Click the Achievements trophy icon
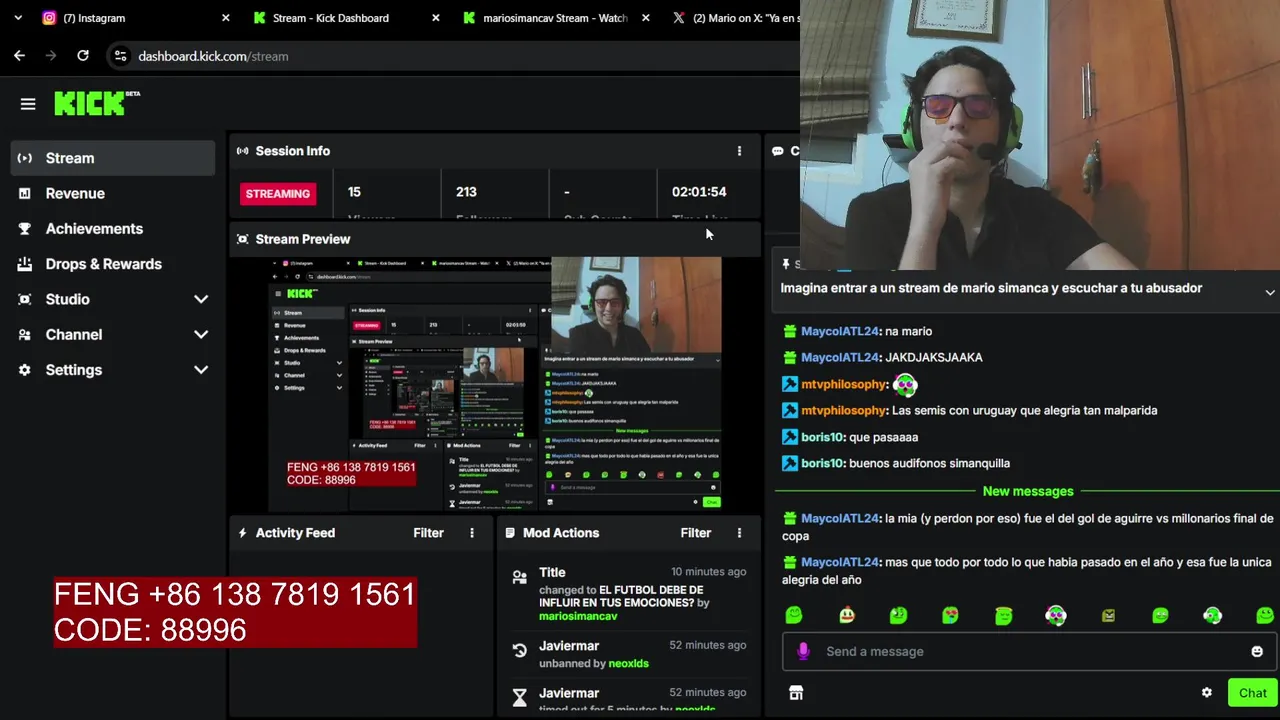Viewport: 1280px width, 720px height. [x=25, y=229]
